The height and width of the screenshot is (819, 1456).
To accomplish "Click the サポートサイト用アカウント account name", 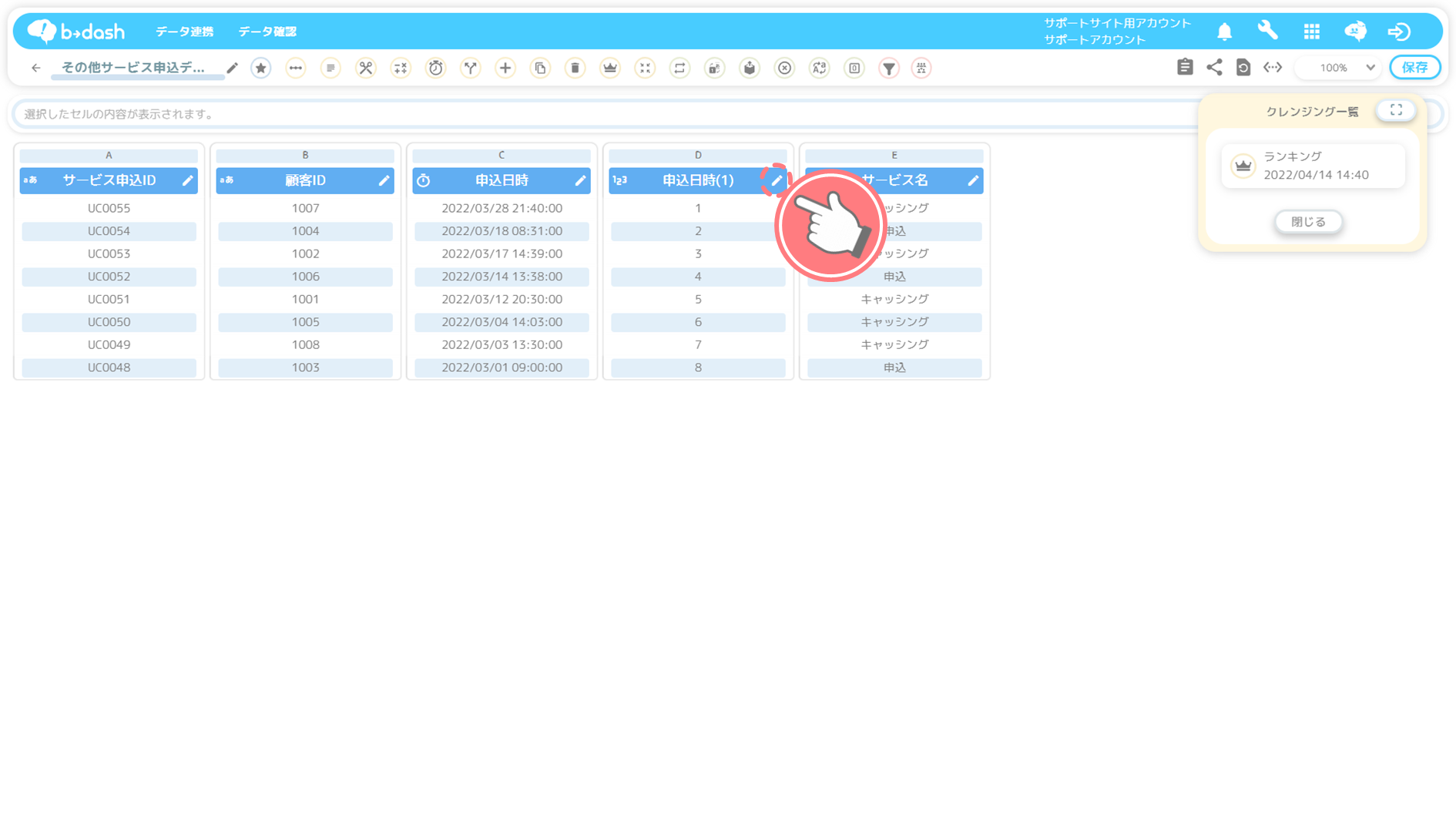I will [1117, 23].
